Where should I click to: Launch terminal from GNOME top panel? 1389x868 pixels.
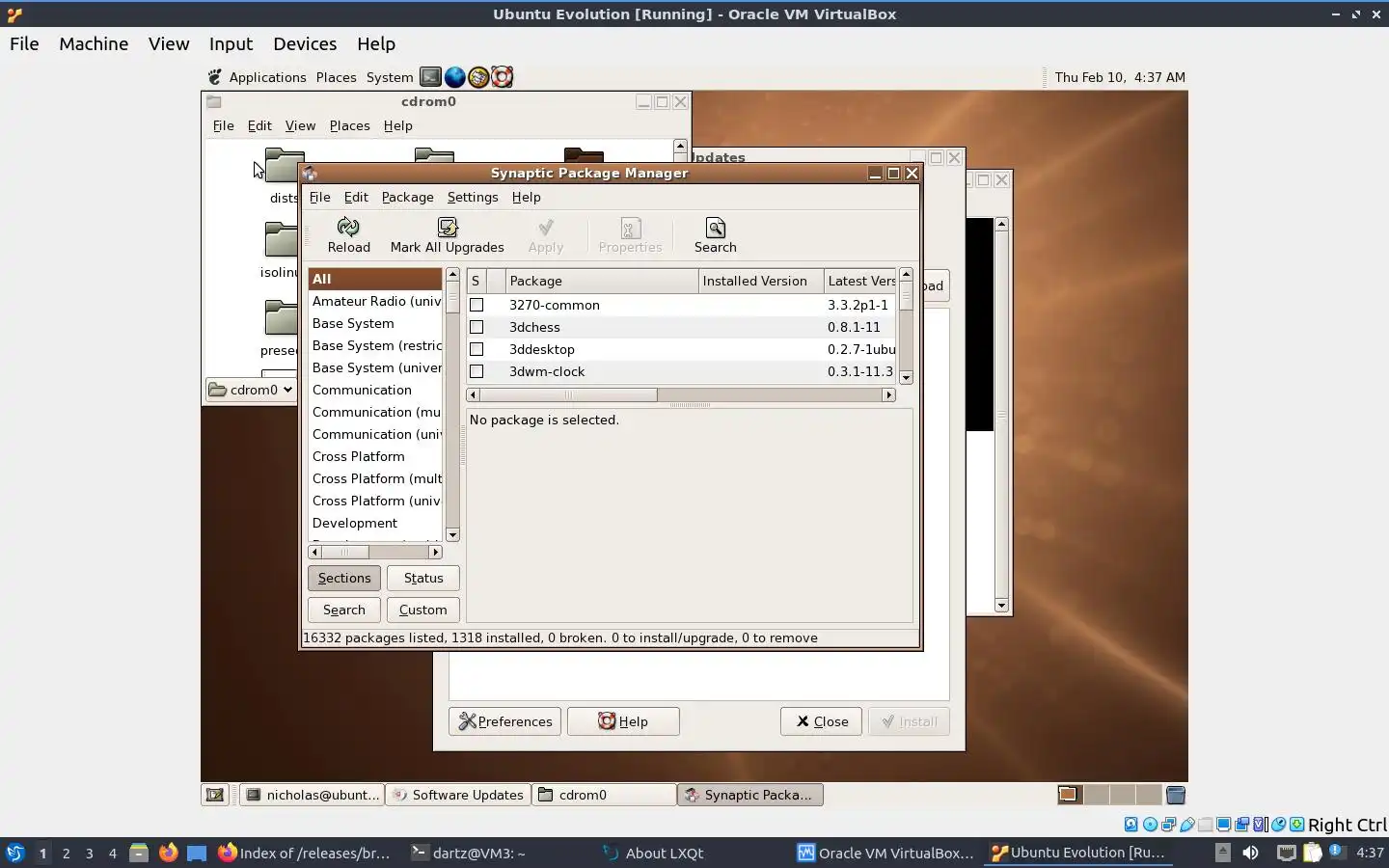pos(430,77)
